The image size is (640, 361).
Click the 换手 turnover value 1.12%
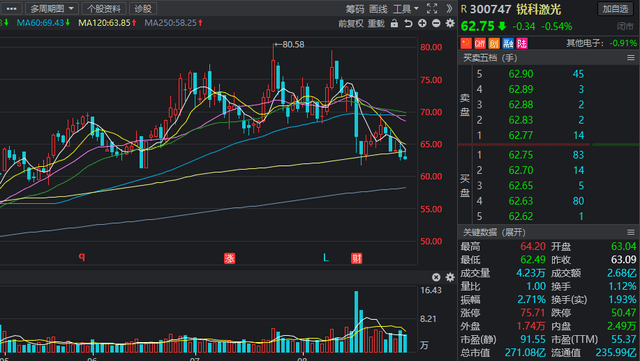click(622, 286)
